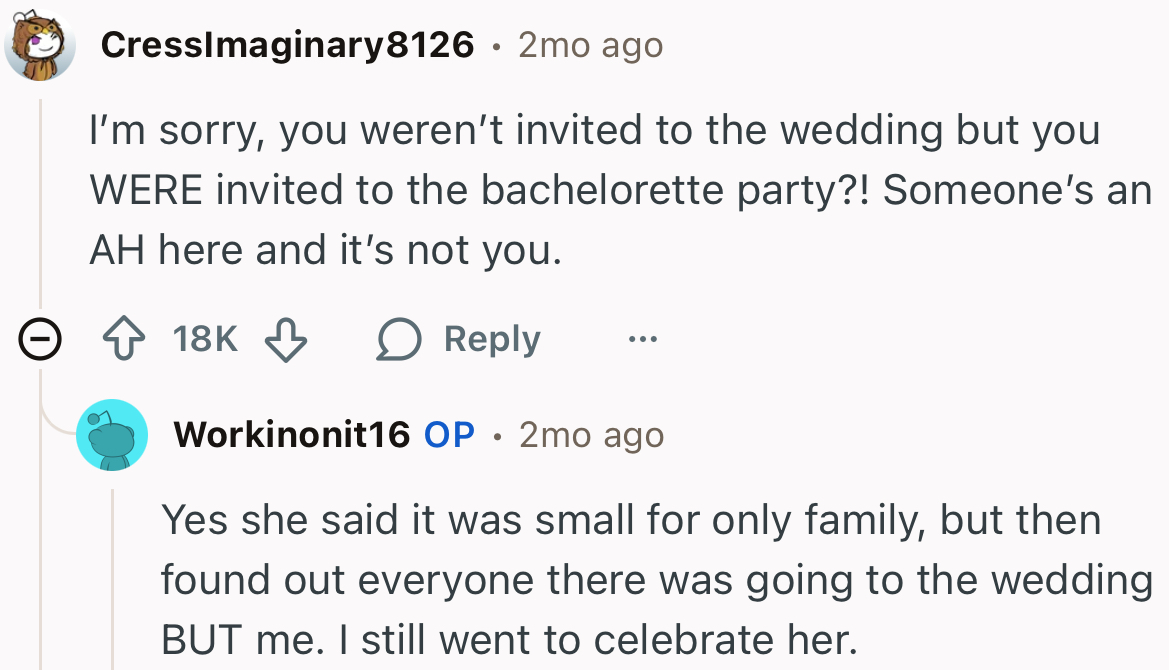Open CressImaginary8126's user profile

pos(287,45)
